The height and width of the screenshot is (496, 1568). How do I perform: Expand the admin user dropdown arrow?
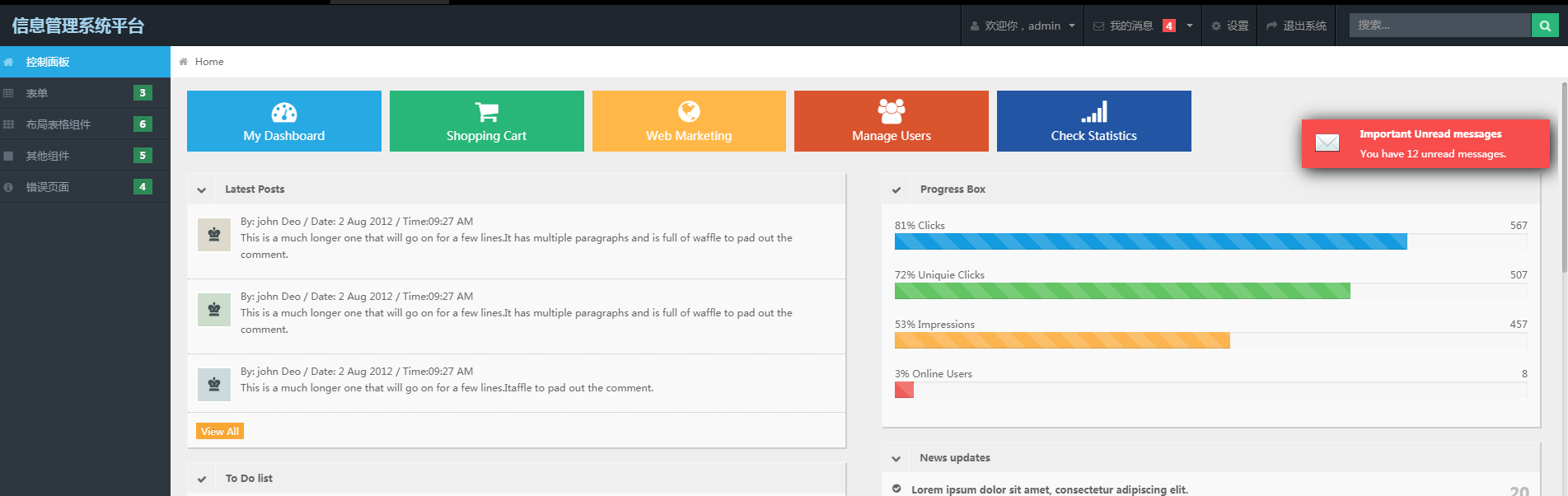(1072, 26)
